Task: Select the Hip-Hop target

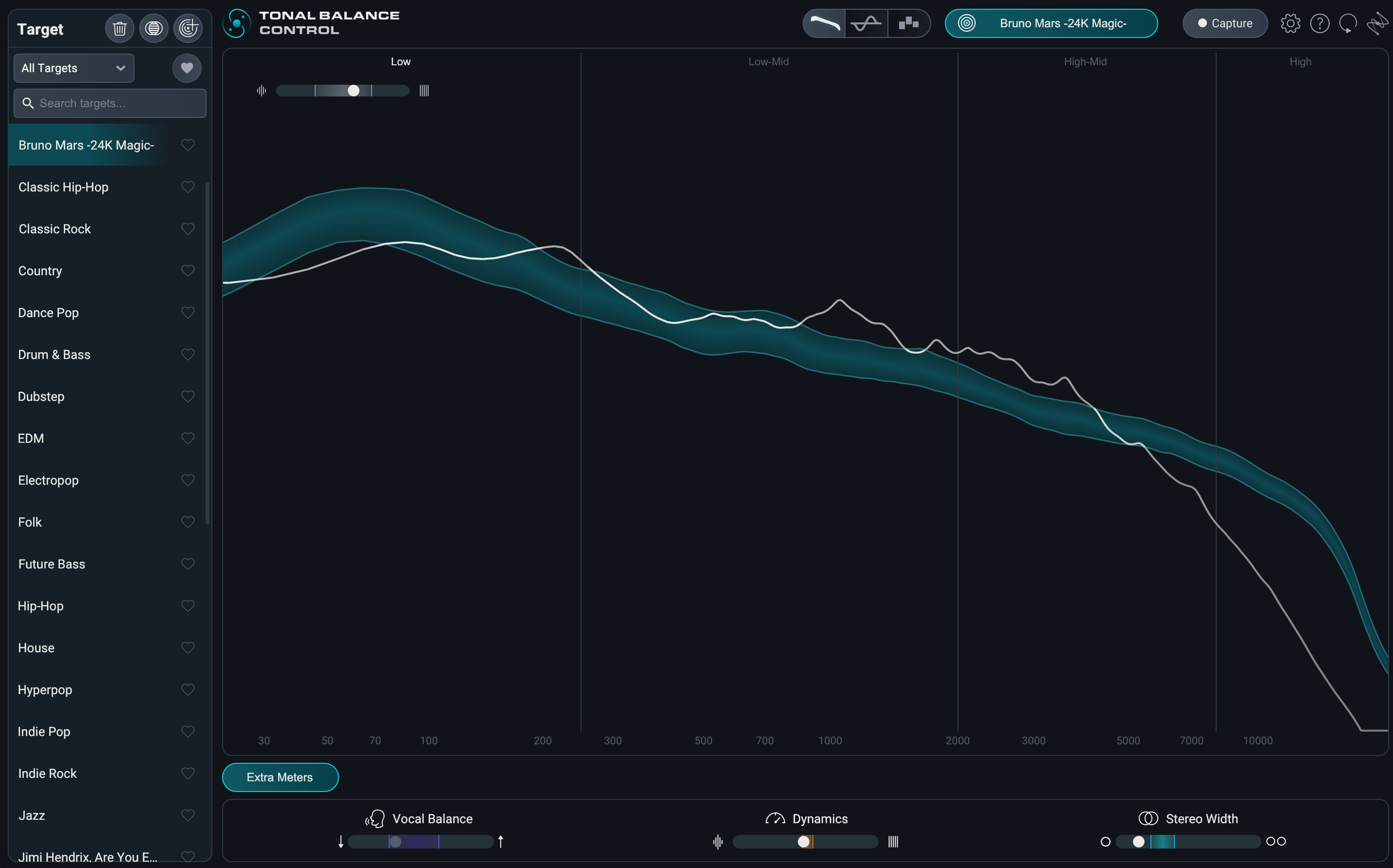Action: click(41, 606)
